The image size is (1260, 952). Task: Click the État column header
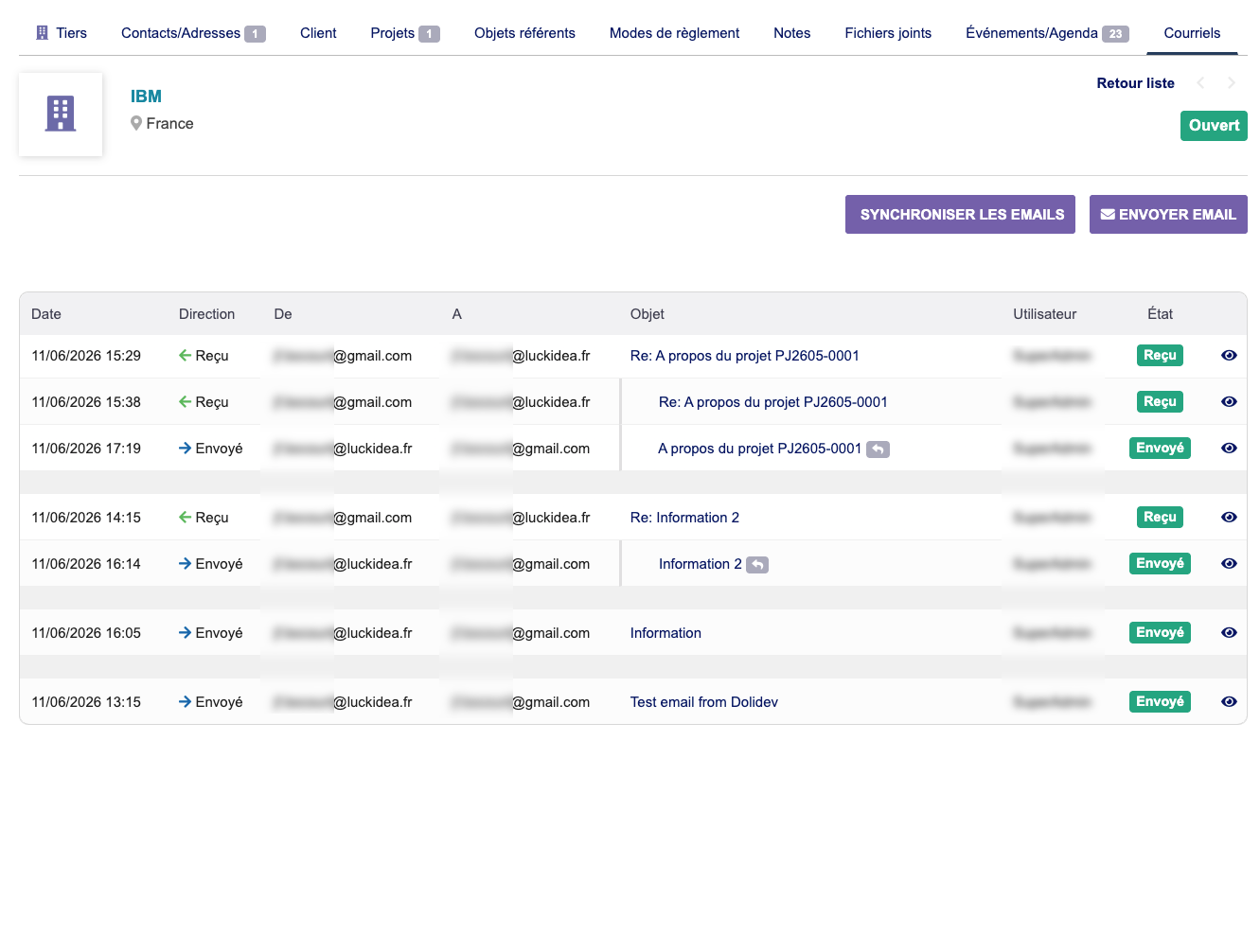1160,314
